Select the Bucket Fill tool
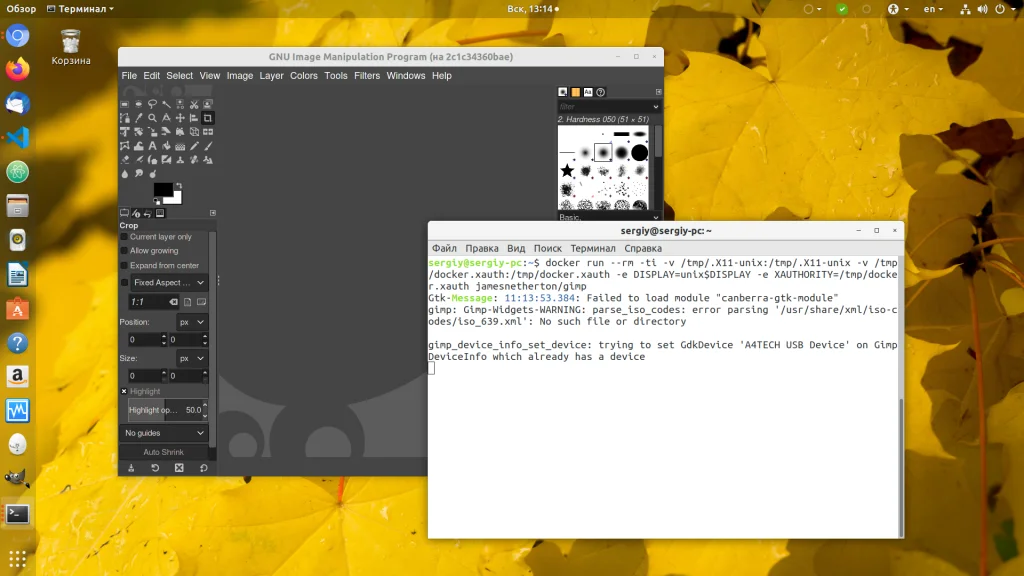Image resolution: width=1024 pixels, height=576 pixels. 167,146
